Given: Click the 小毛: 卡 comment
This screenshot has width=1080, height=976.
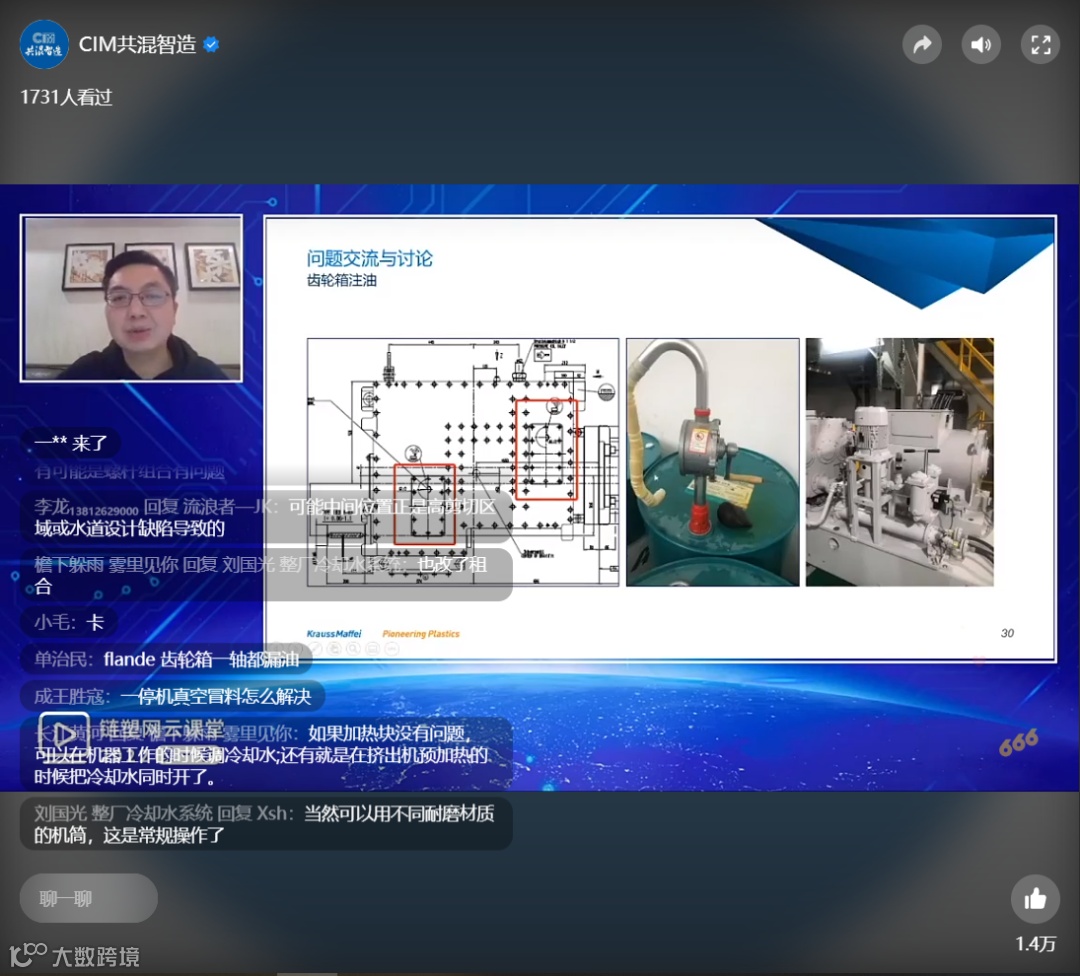Looking at the screenshot, I should coord(69,622).
